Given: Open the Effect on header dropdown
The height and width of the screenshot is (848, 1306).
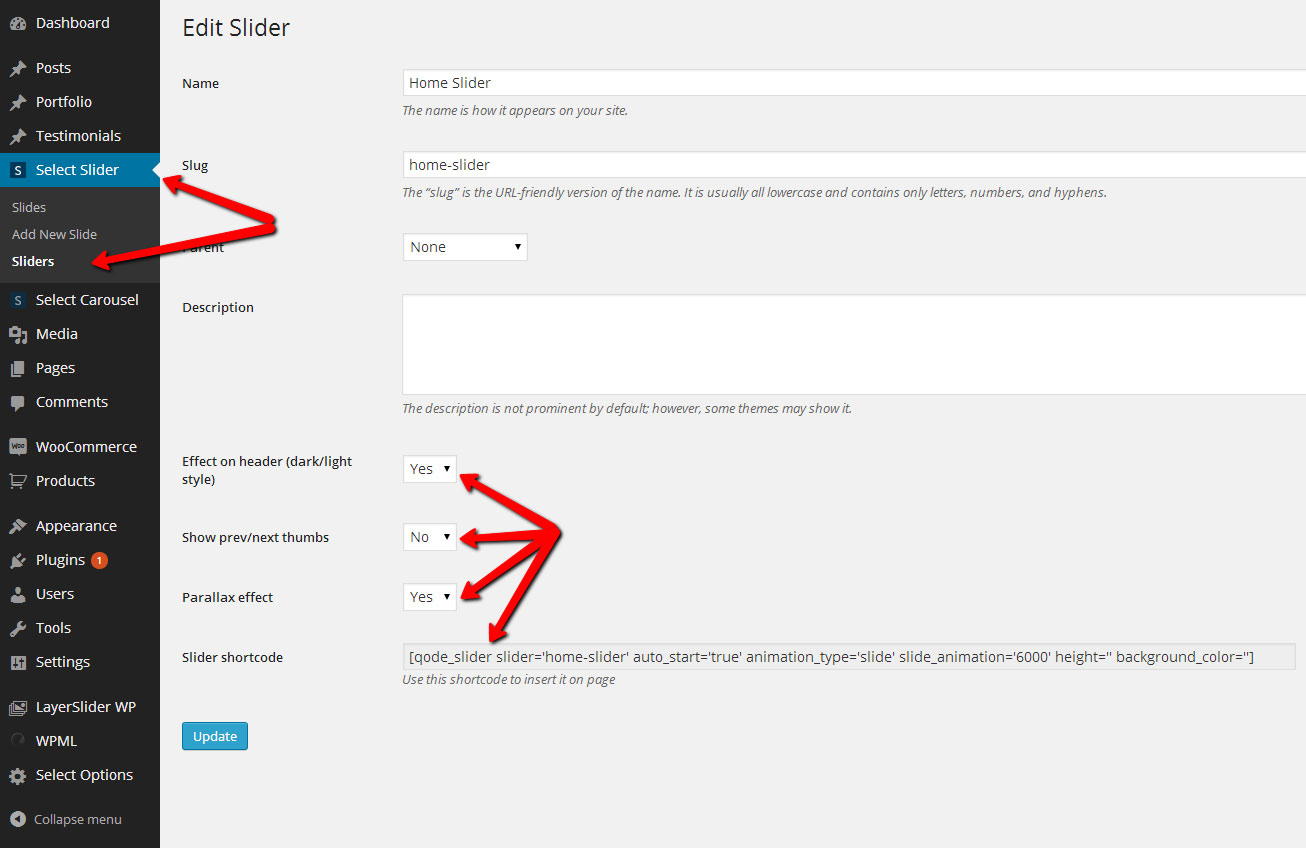Looking at the screenshot, I should 429,469.
